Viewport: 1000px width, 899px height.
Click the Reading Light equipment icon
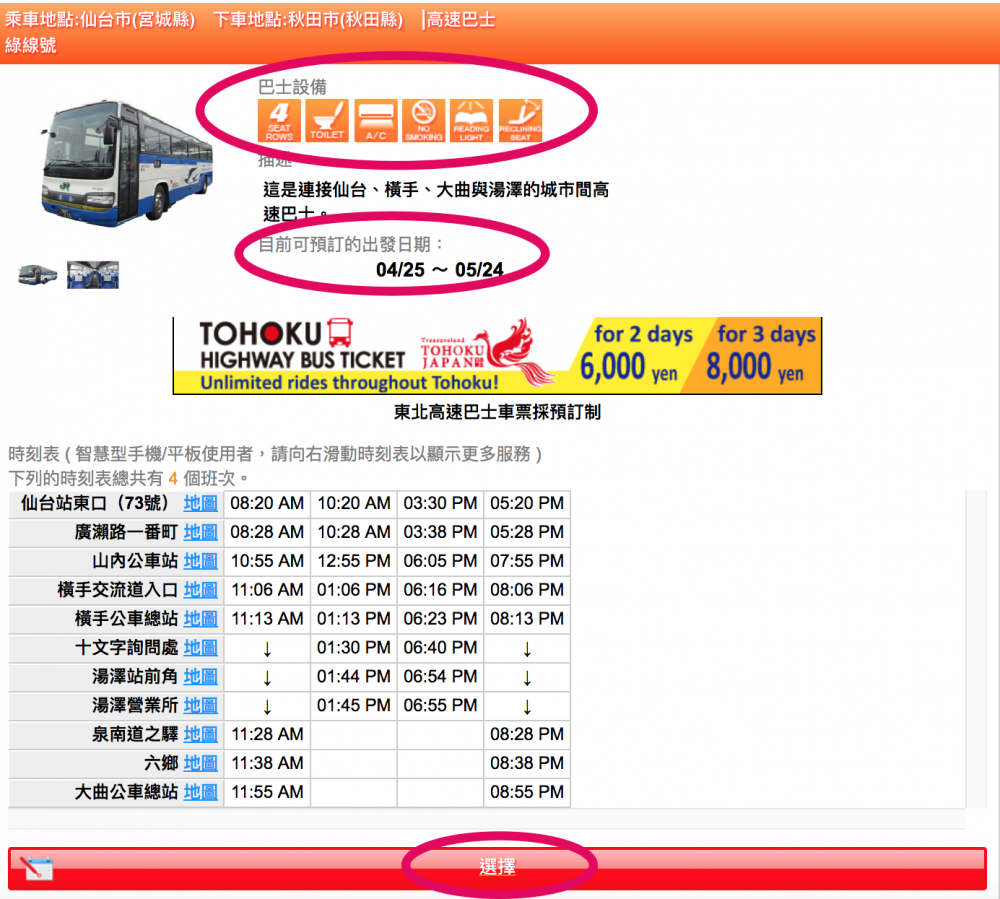point(471,121)
